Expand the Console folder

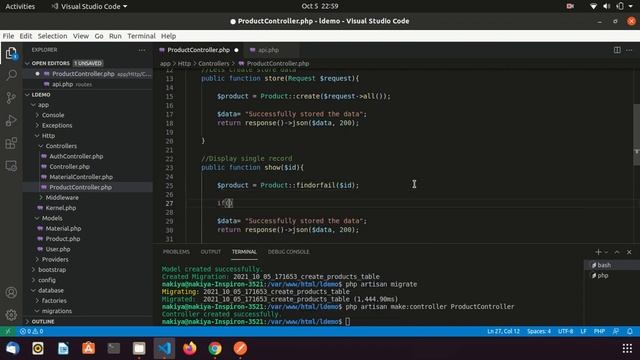point(37,115)
